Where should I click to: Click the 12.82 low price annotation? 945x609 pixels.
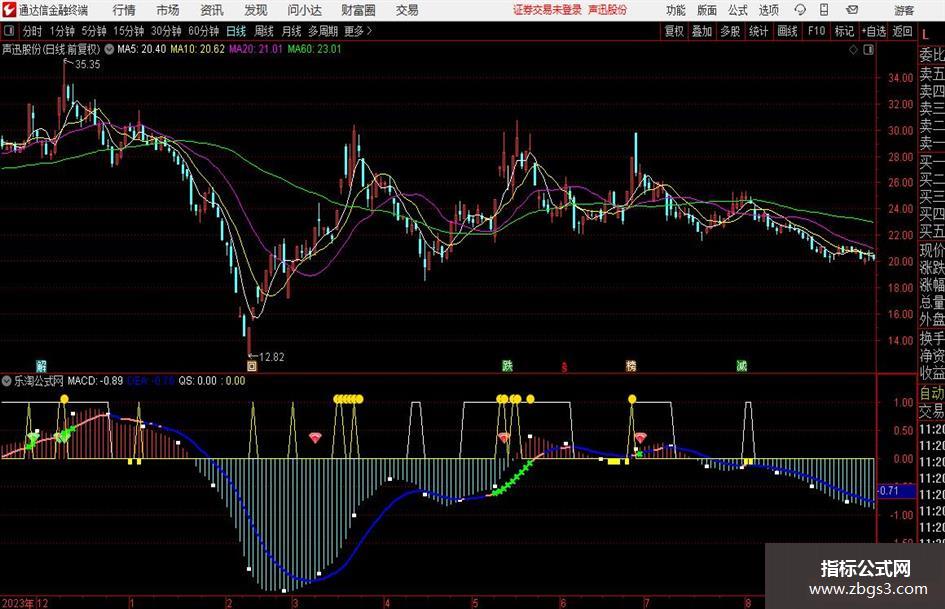(272, 357)
